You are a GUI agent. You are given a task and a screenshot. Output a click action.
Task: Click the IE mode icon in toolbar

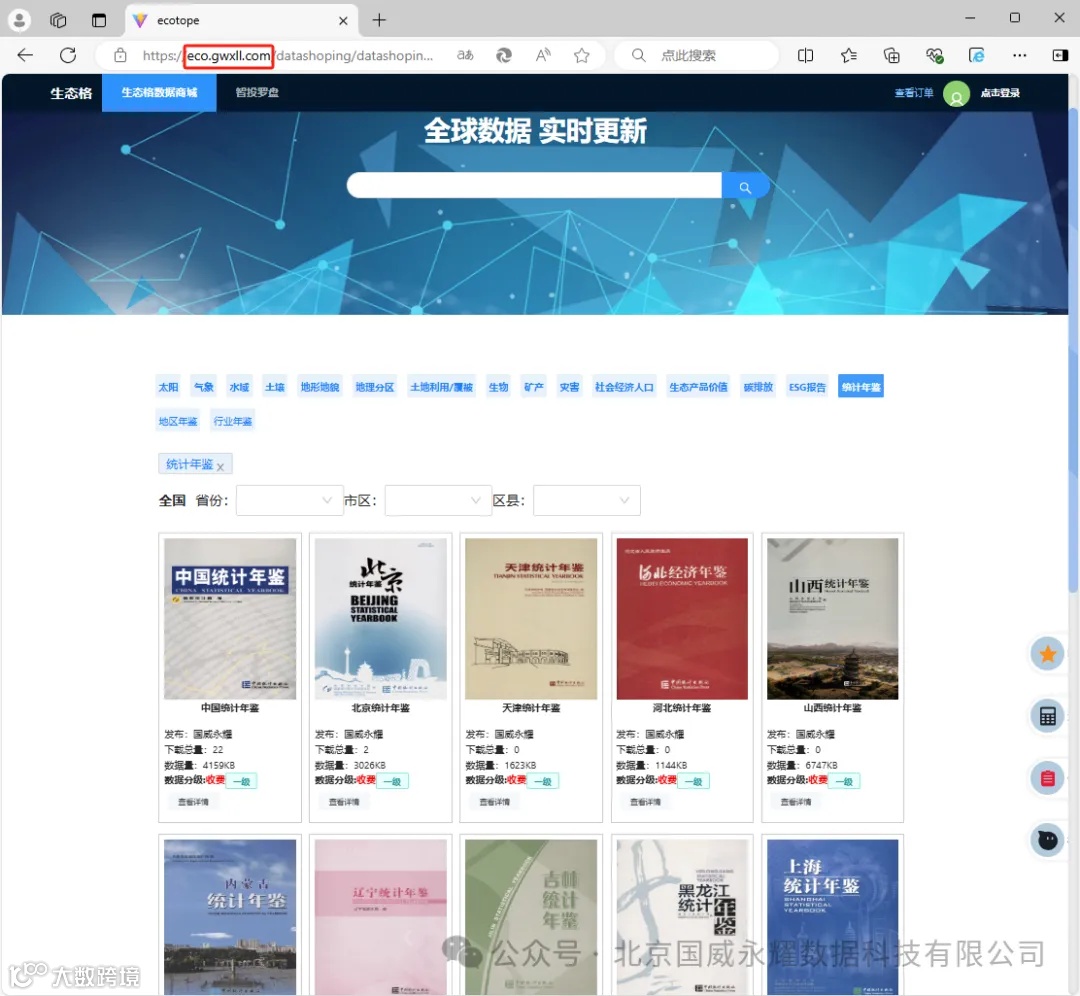(x=977, y=55)
